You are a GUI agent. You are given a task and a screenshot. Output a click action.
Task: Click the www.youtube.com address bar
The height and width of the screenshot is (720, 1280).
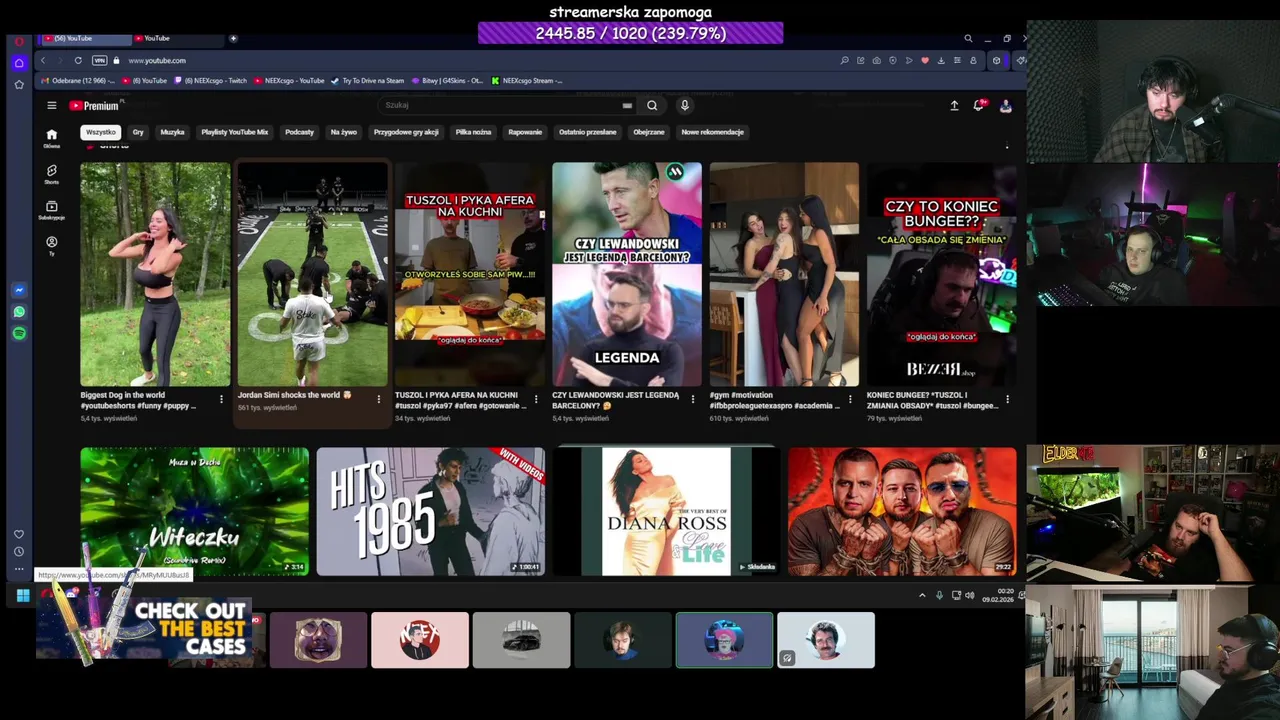tap(157, 60)
